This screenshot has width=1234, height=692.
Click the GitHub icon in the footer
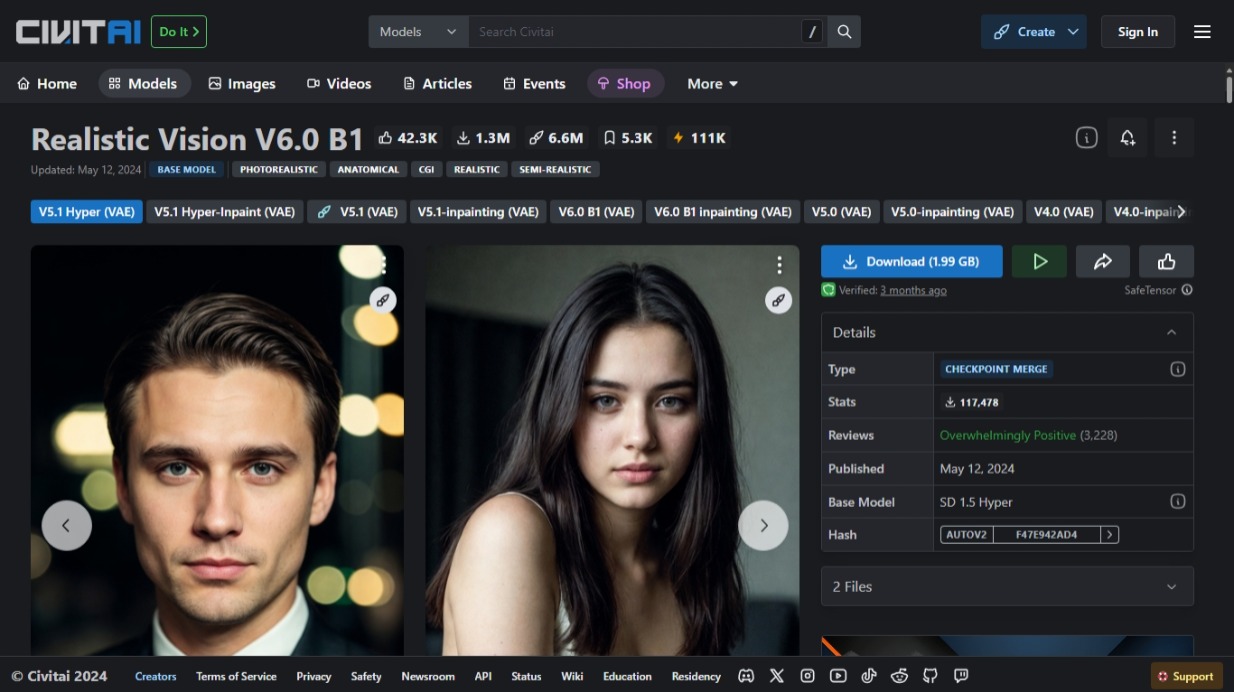(929, 676)
